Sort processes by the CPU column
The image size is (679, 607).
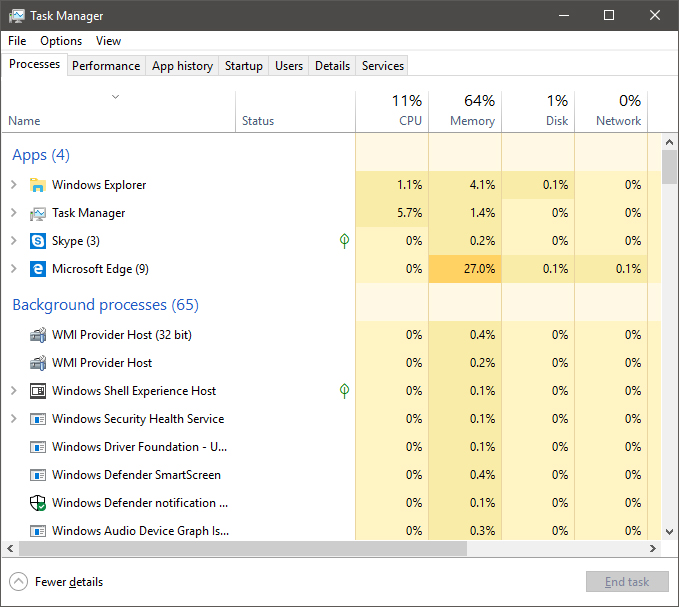coord(392,112)
